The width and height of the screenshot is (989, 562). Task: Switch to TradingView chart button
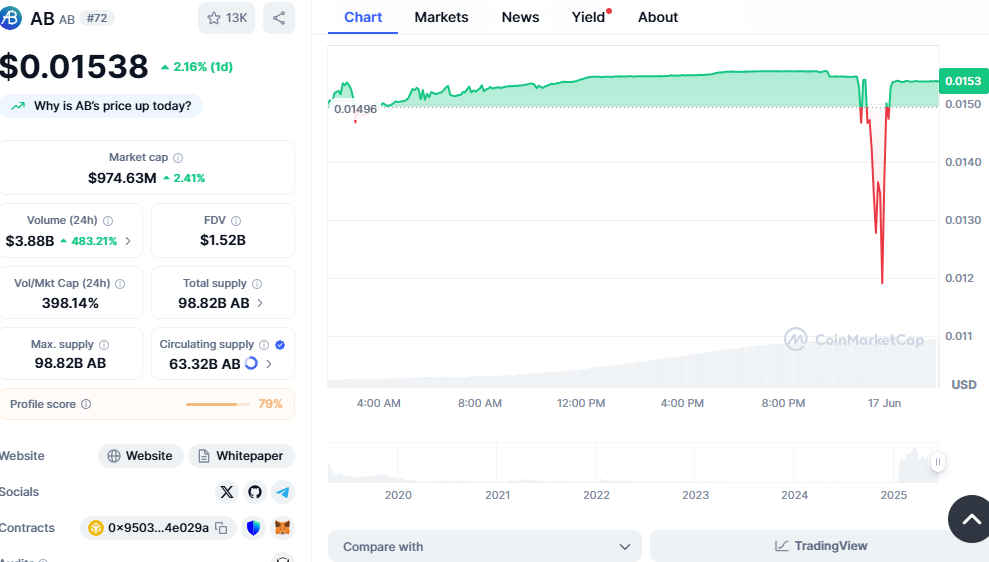coord(819,546)
